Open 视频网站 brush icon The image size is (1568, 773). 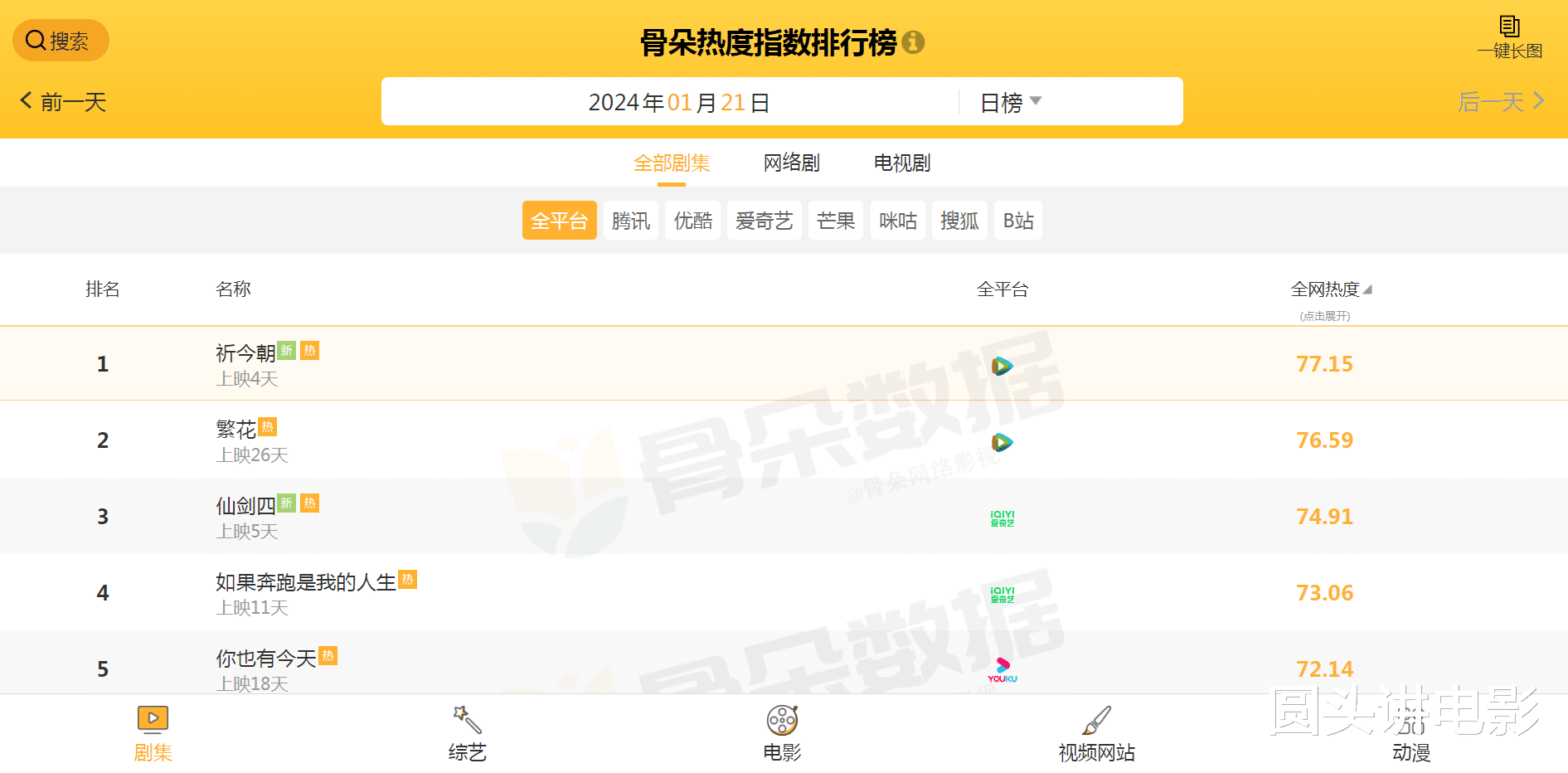pos(1096,719)
